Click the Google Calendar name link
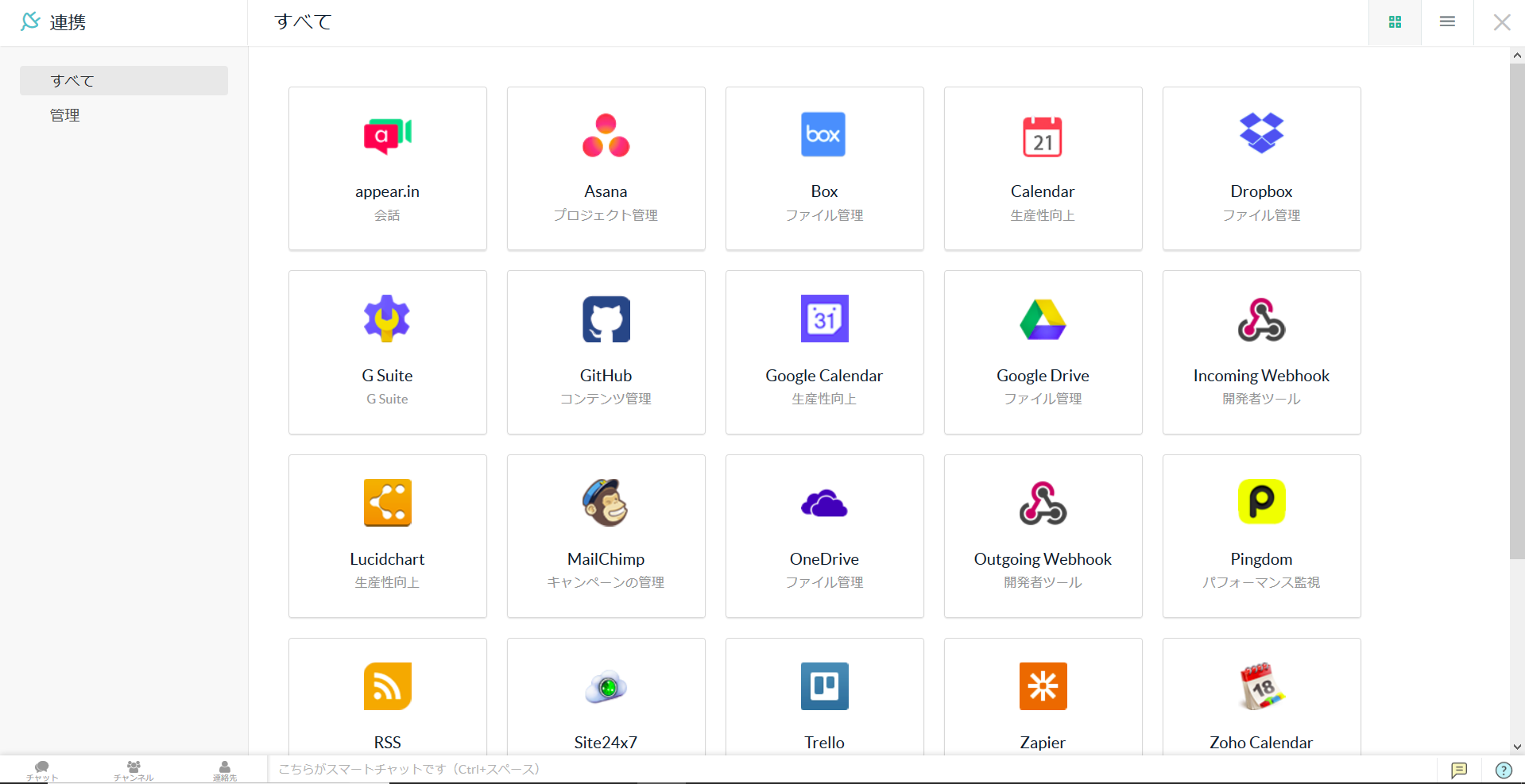 click(x=824, y=376)
